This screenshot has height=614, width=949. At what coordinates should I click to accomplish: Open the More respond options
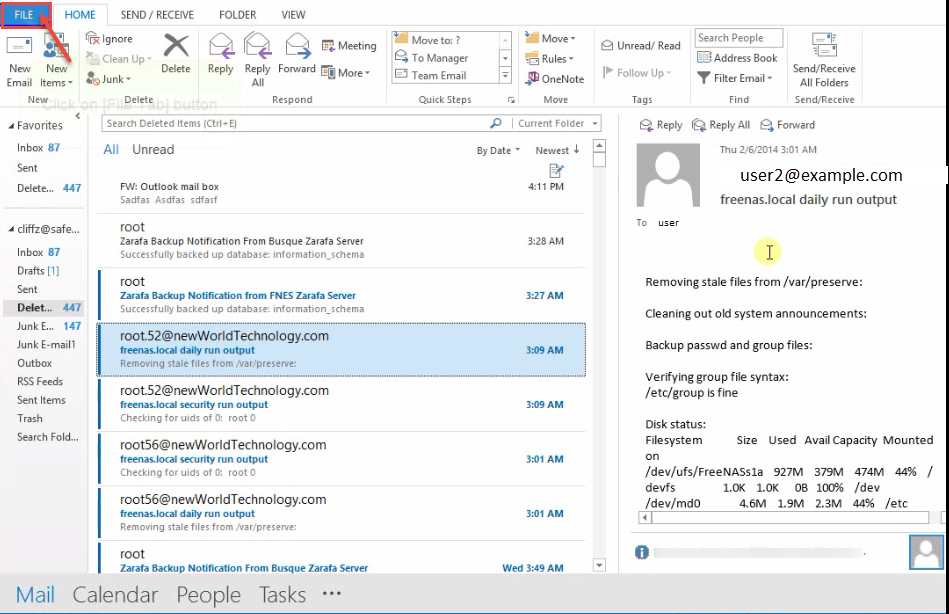(x=346, y=73)
